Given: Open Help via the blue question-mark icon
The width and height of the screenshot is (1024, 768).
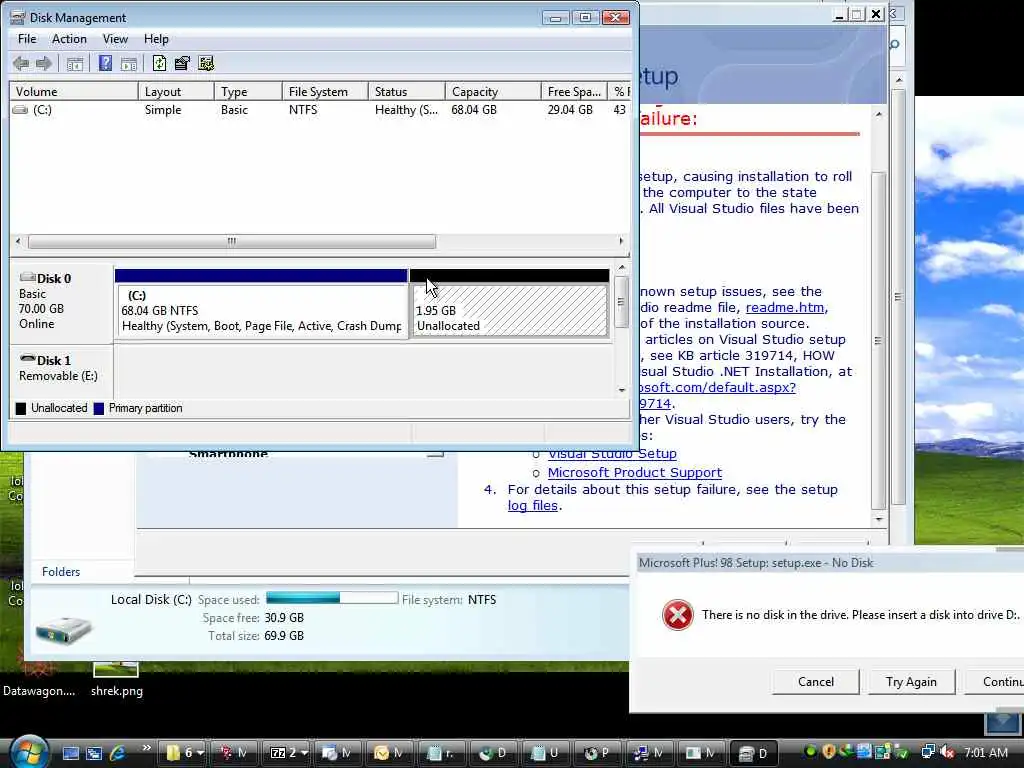Looking at the screenshot, I should click(x=105, y=63).
